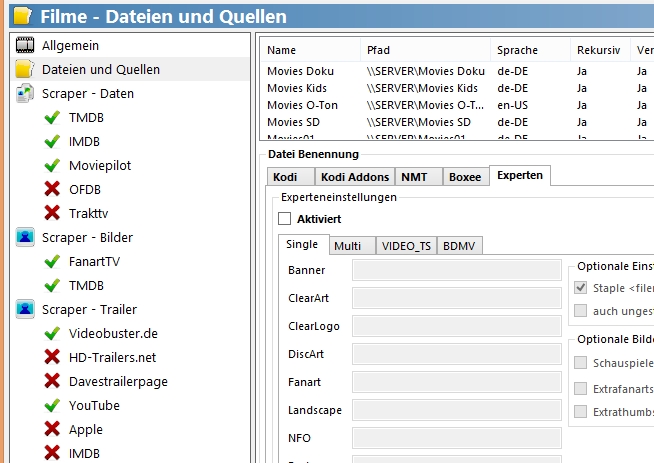This screenshot has height=463, width=654.
Task: Switch to the BDMV sub-tab
Action: [459, 246]
